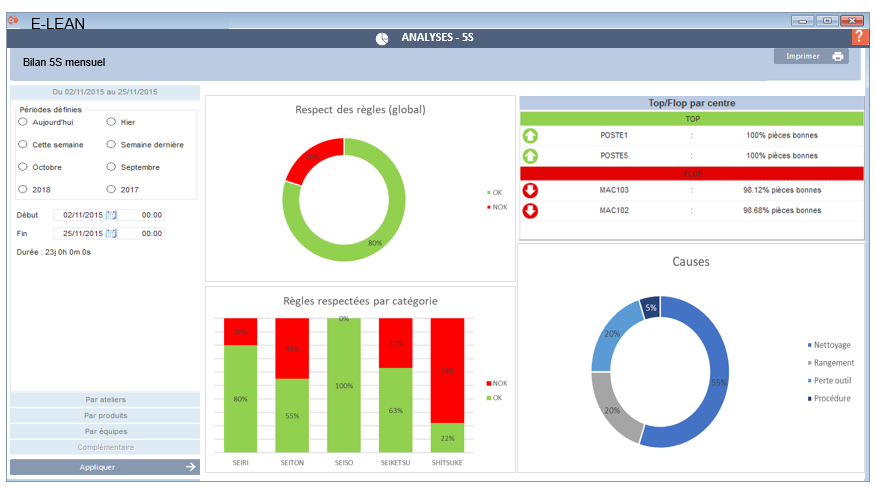Open the Par ateliers filter section
Screen dimensions: 875x487
tap(105, 399)
